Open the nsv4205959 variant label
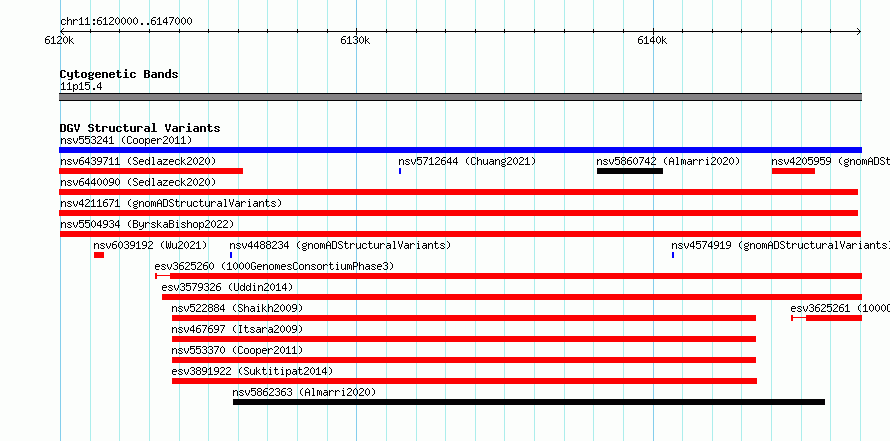 pyautogui.click(x=830, y=161)
